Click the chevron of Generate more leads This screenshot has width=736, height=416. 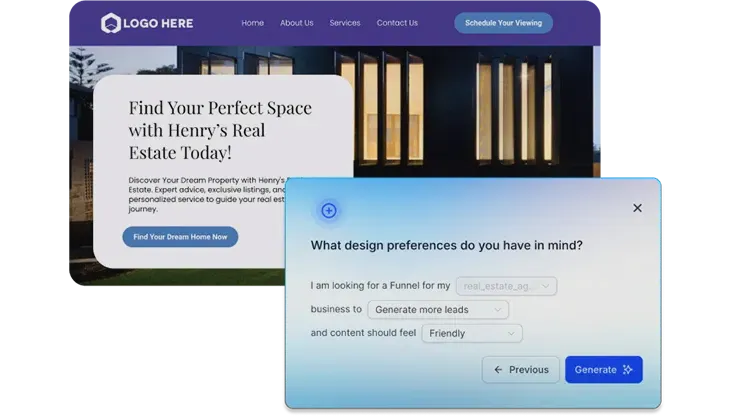pos(498,310)
